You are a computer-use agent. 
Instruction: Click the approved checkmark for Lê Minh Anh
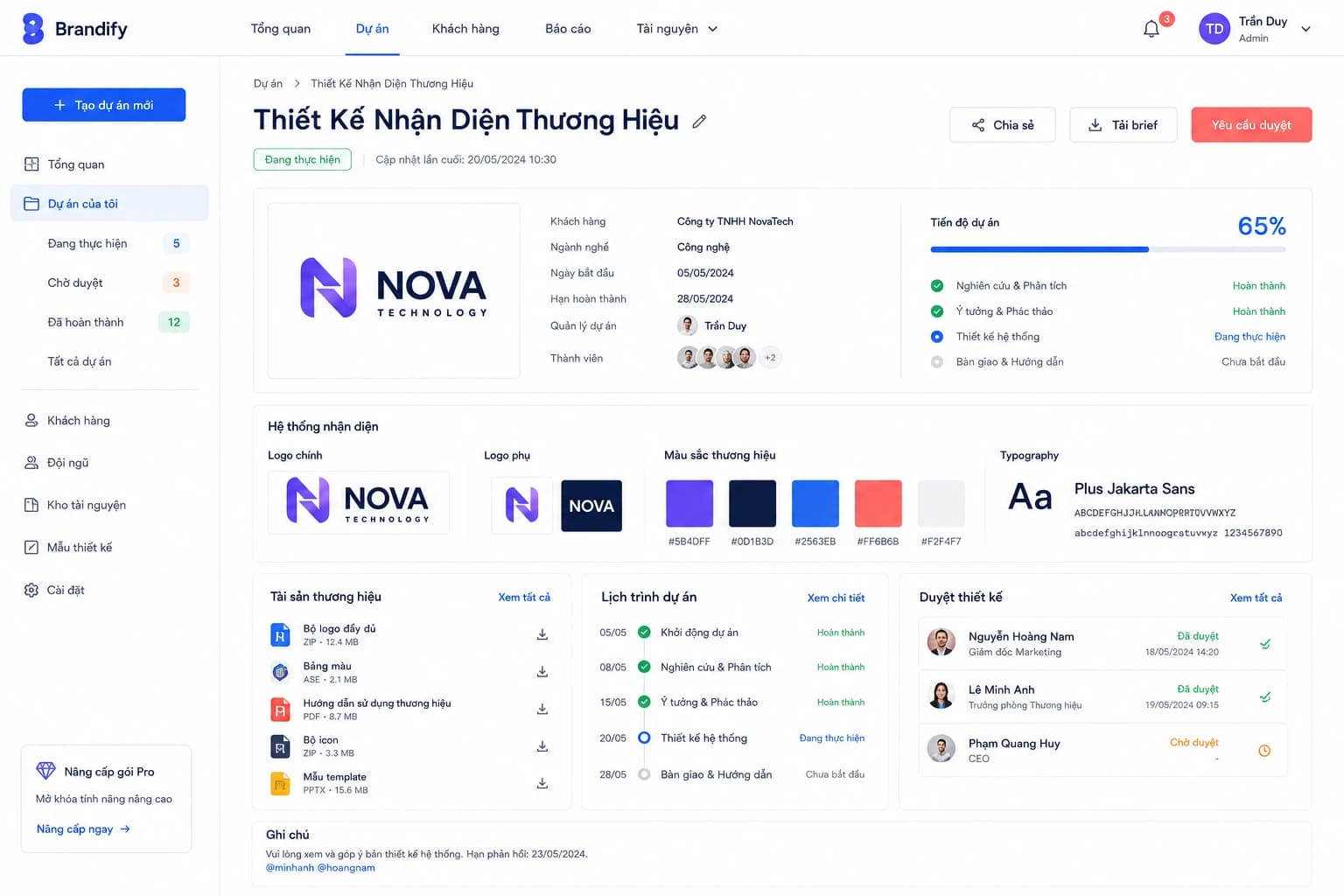tap(1265, 697)
